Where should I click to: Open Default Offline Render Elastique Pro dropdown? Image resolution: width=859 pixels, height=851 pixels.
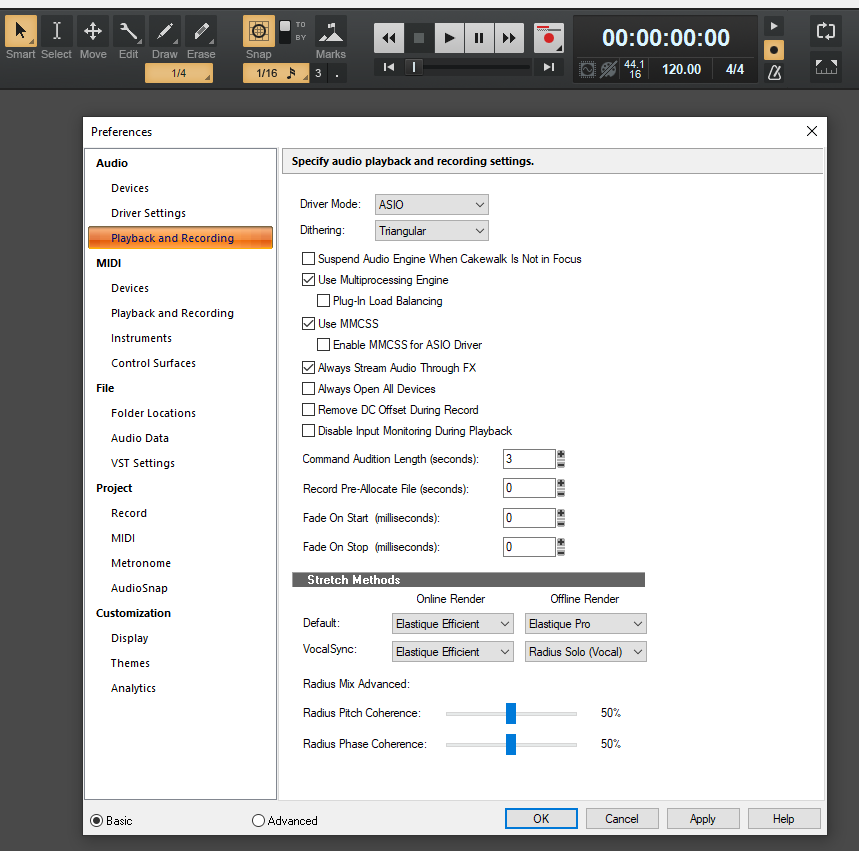[x=586, y=624]
